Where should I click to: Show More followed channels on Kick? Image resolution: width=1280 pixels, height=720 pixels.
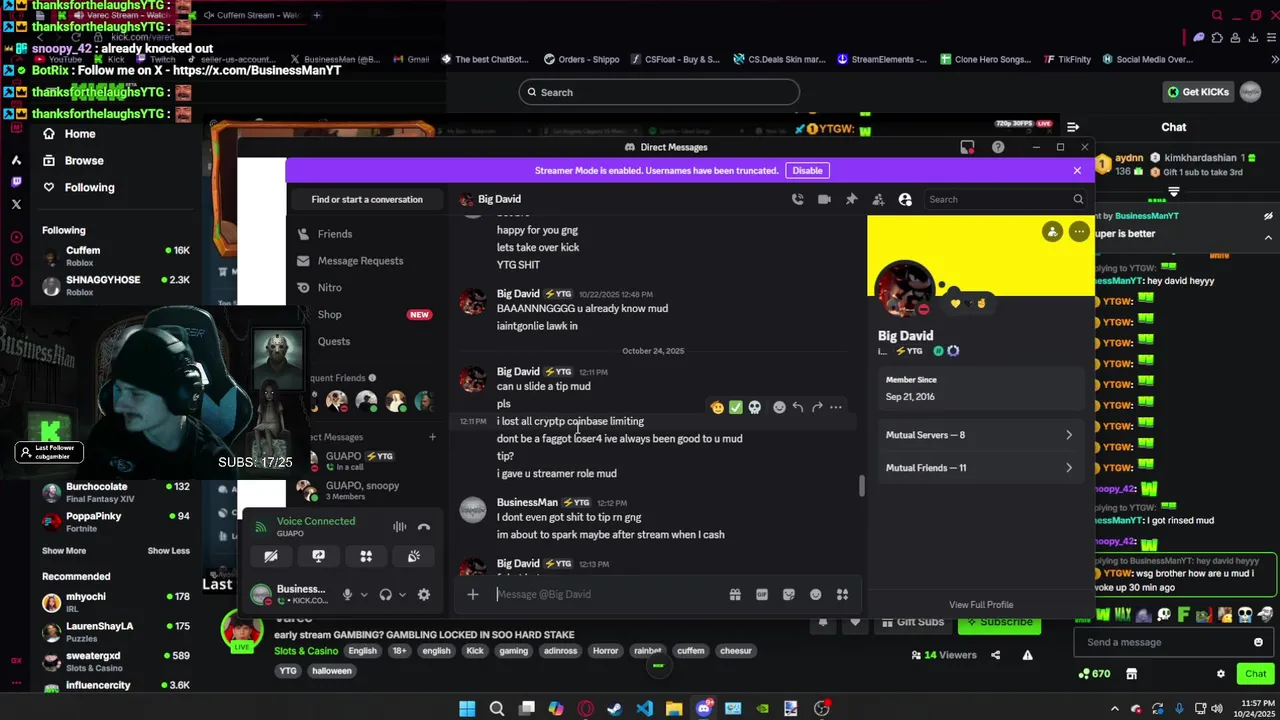pos(64,551)
